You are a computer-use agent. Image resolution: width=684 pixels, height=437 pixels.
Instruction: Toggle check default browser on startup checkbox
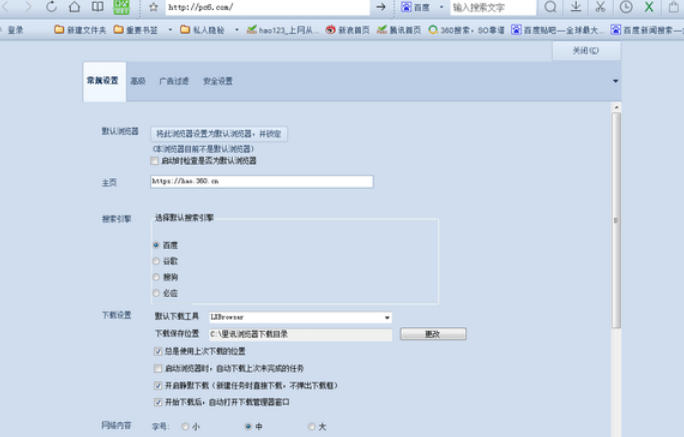pos(154,161)
